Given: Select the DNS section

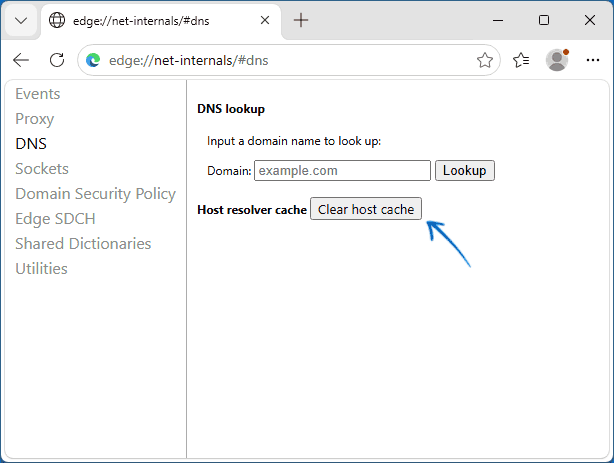Looking at the screenshot, I should pos(31,144).
